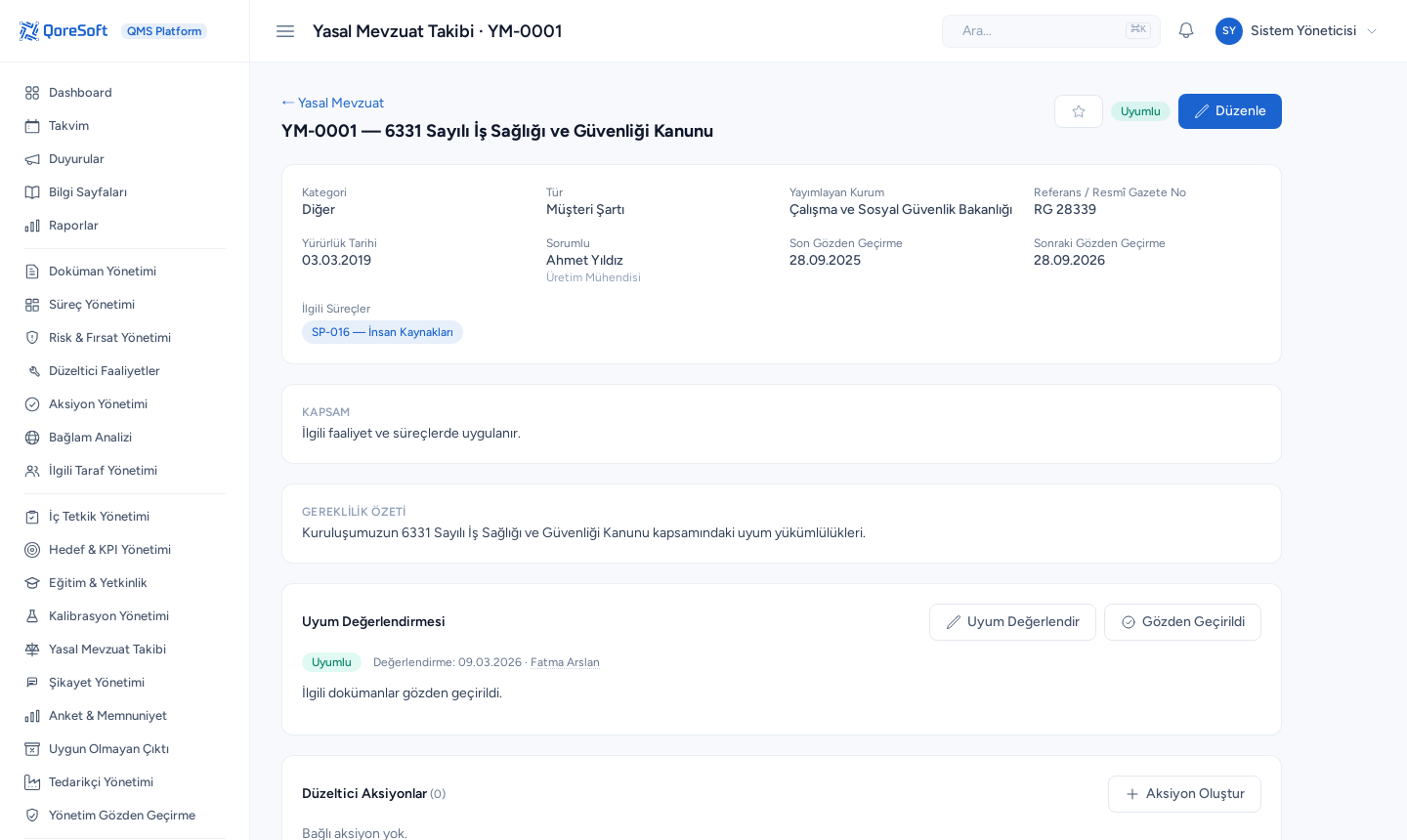Viewport: 1407px width, 840px height.
Task: Click the Gözden Geçirildi button
Action: tap(1182, 622)
